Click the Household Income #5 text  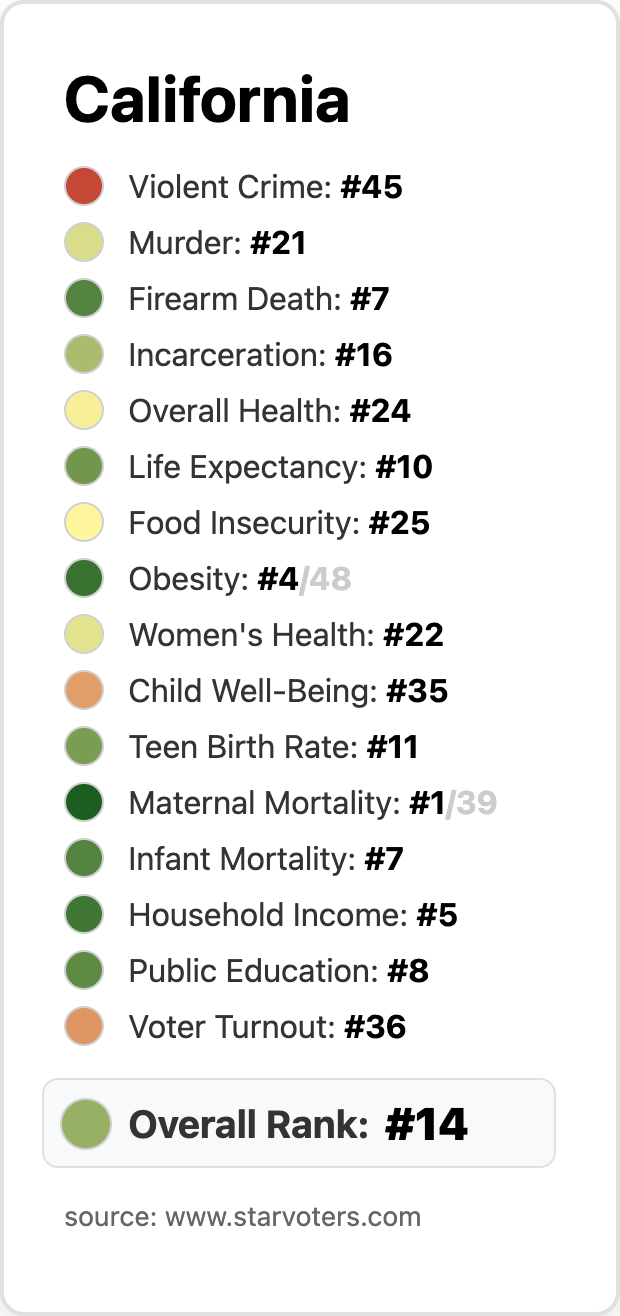click(x=293, y=915)
